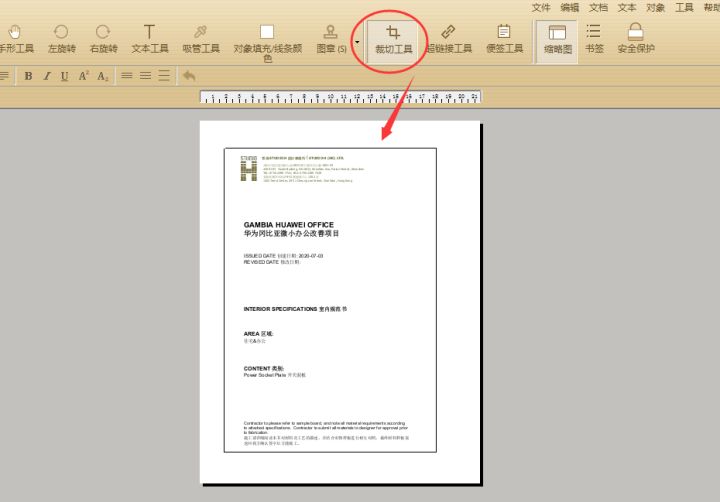Choose the stamp tool (图章)
720x502 pixels.
coord(331,39)
